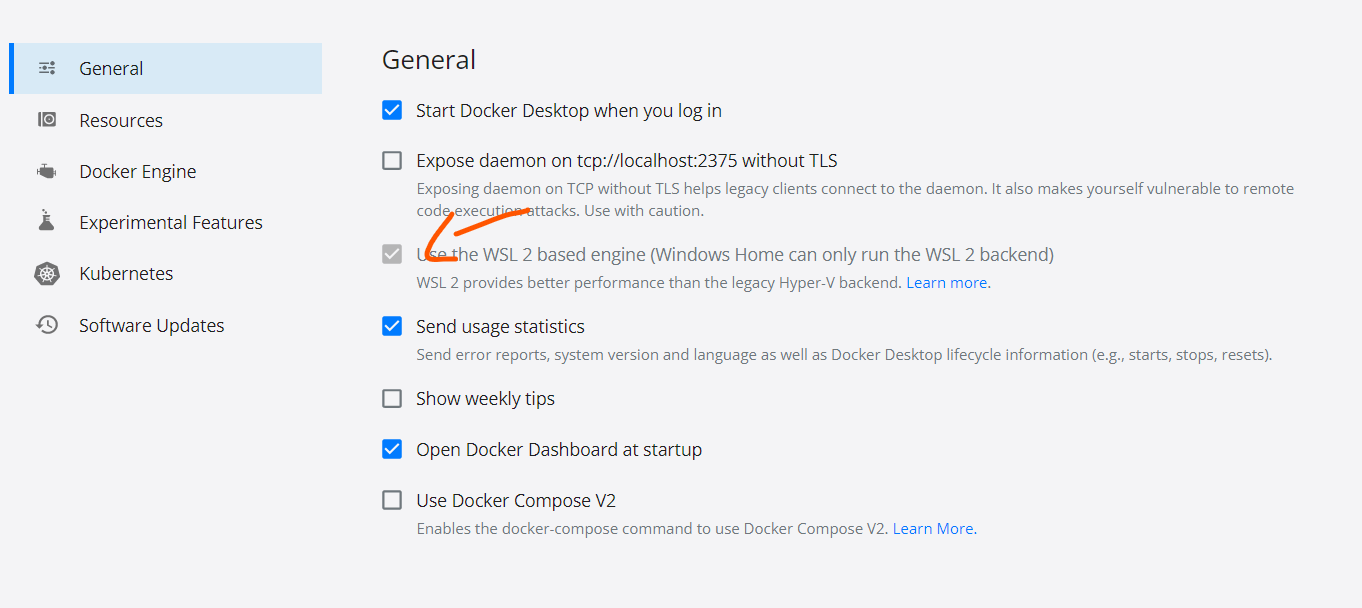Click the Experimental Features flask icon
The height and width of the screenshot is (608, 1362).
(46, 221)
